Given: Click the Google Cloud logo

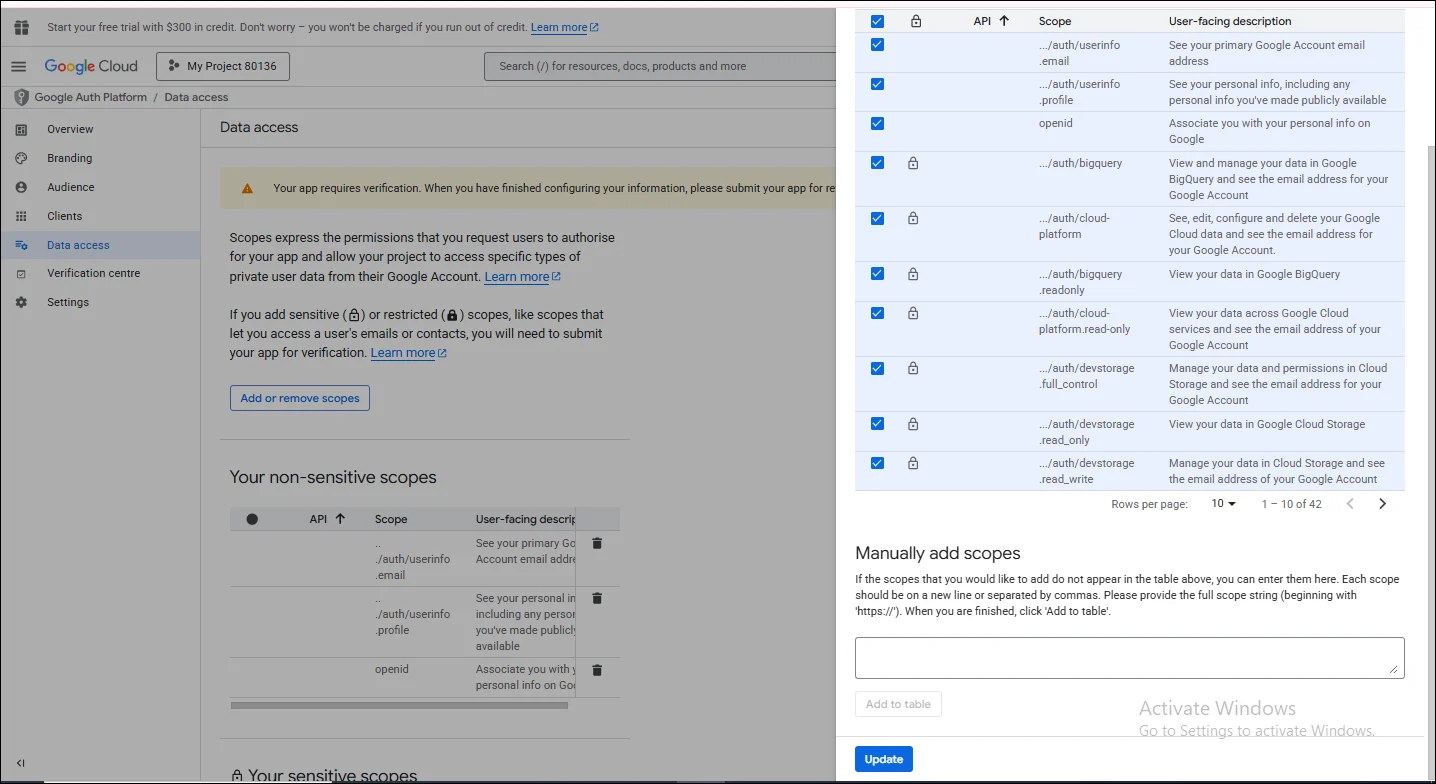Looking at the screenshot, I should click(x=91, y=66).
